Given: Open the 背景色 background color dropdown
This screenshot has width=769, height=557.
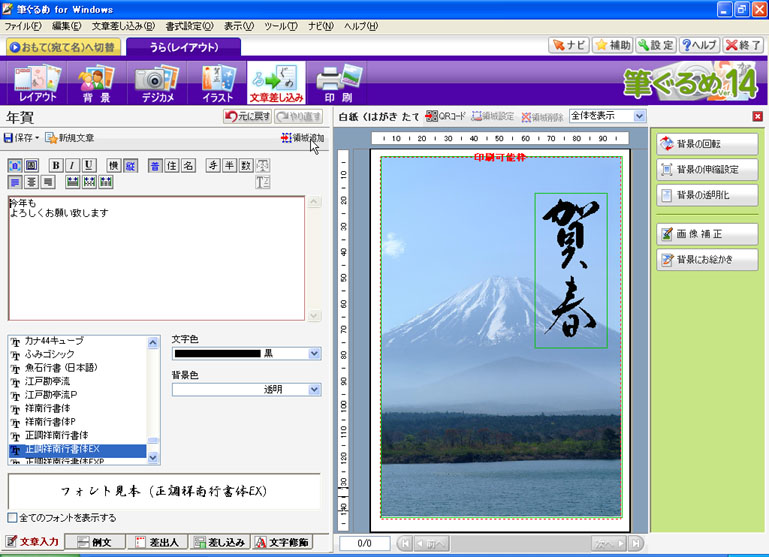Looking at the screenshot, I should (x=314, y=389).
